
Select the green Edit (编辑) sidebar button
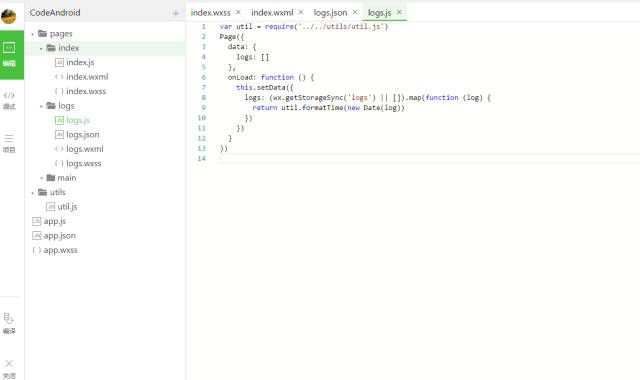click(11, 54)
